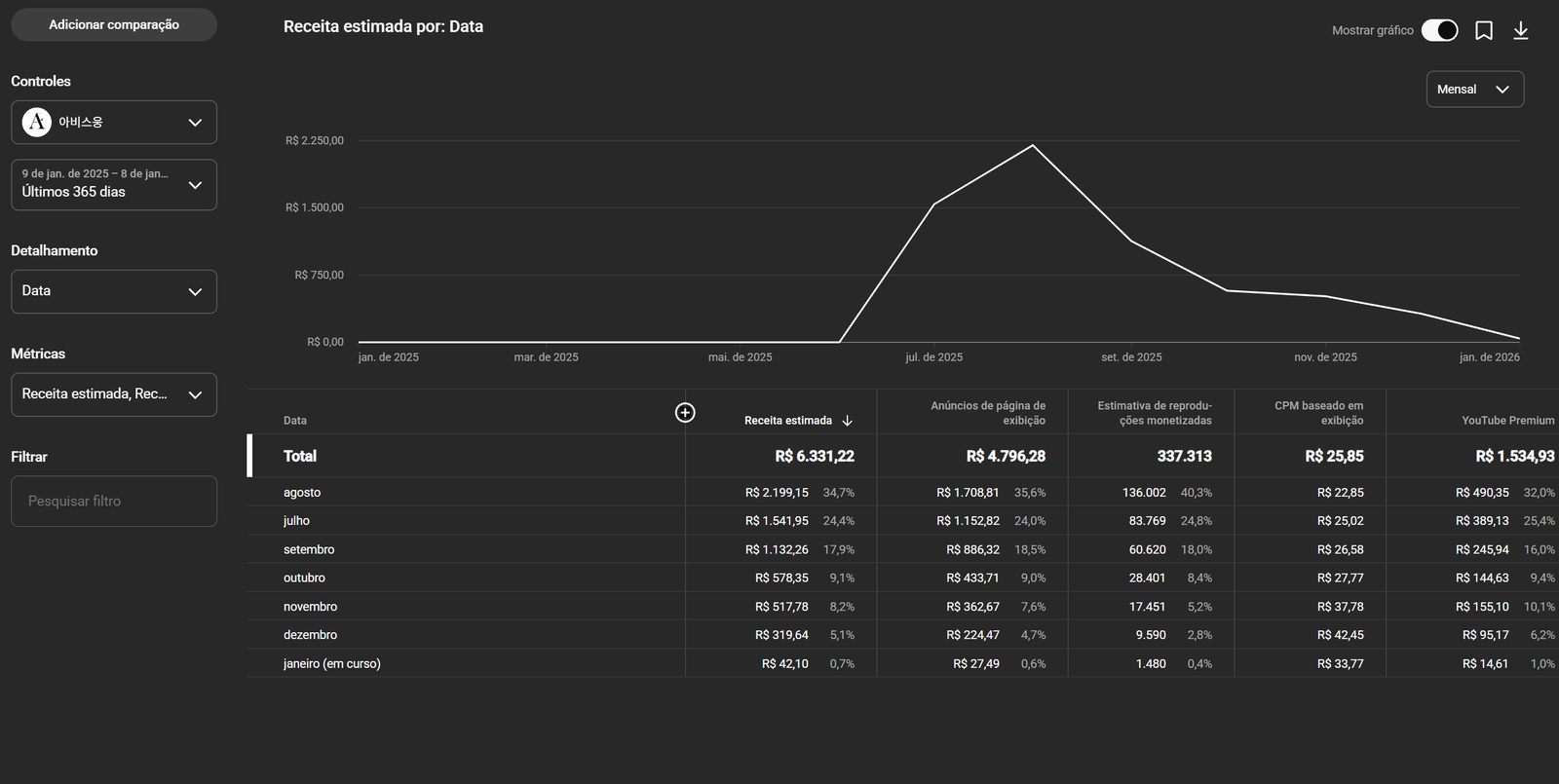Expand the Detalhamento Data dropdown
Screen dimensions: 1559x784
point(114,291)
